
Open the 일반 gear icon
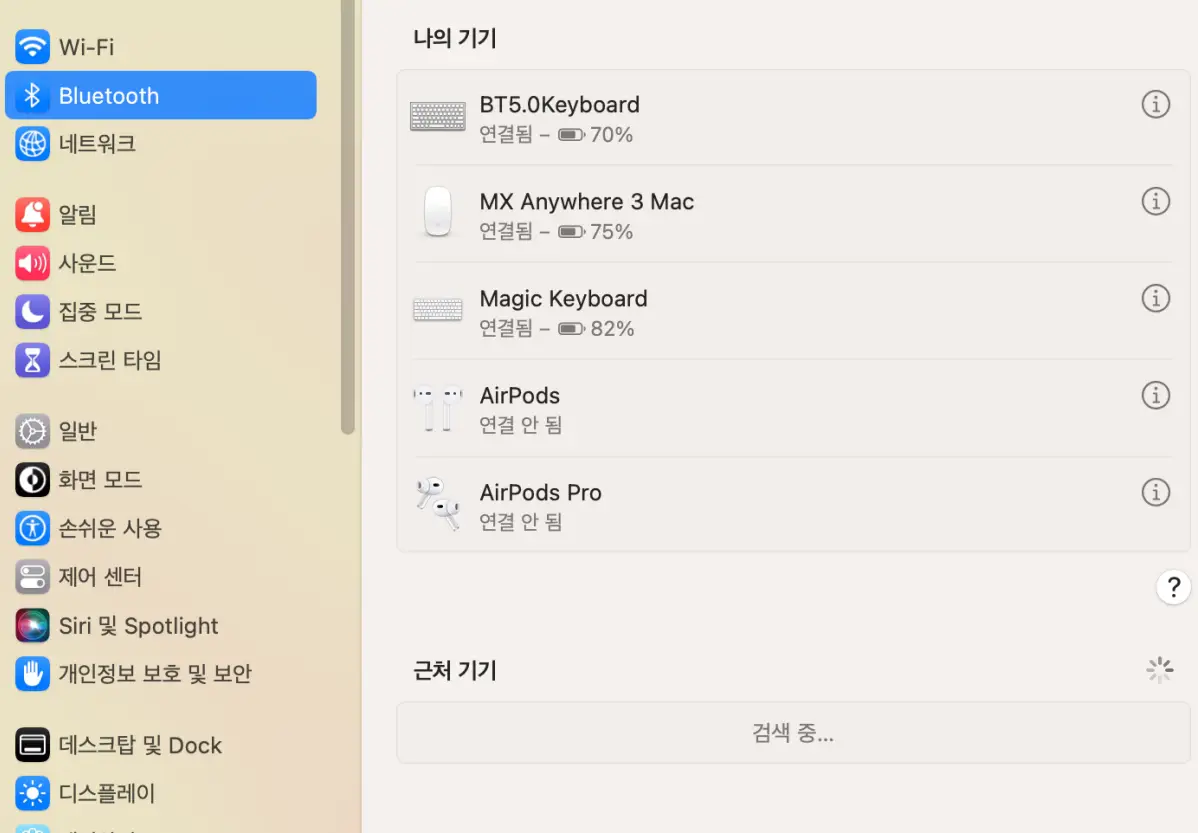click(32, 431)
